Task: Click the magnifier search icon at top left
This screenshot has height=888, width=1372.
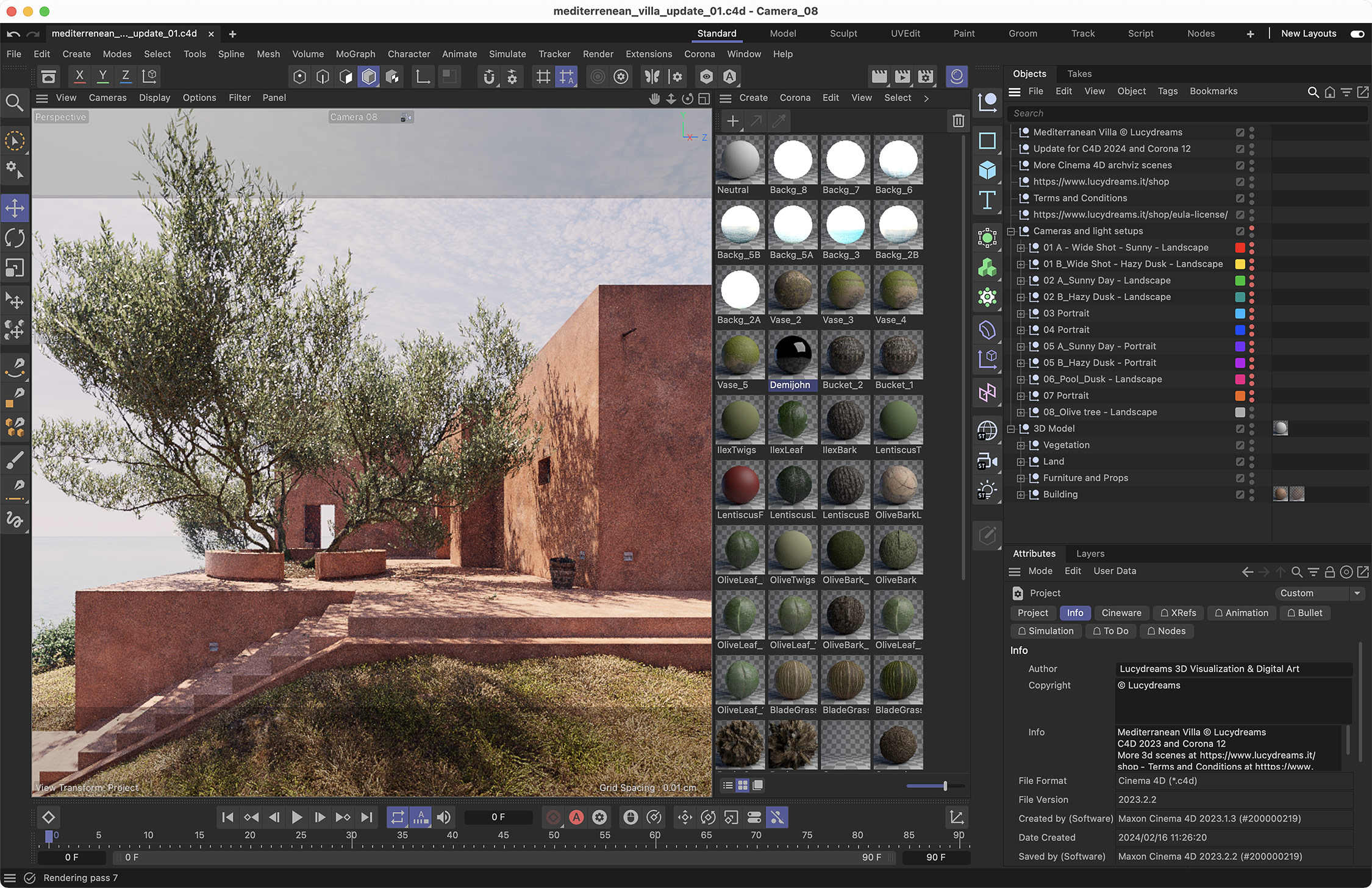Action: pyautogui.click(x=15, y=102)
